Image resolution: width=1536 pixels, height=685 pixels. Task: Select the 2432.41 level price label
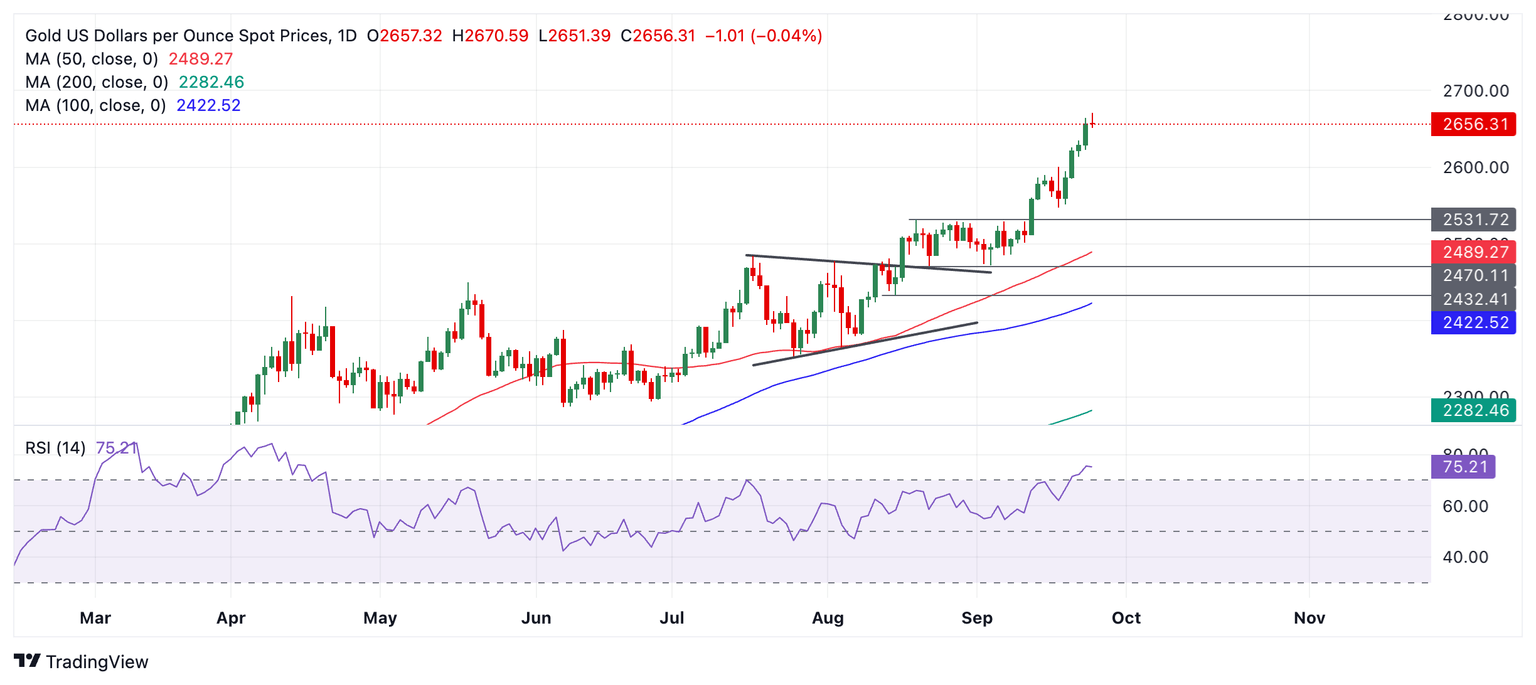coord(1473,298)
